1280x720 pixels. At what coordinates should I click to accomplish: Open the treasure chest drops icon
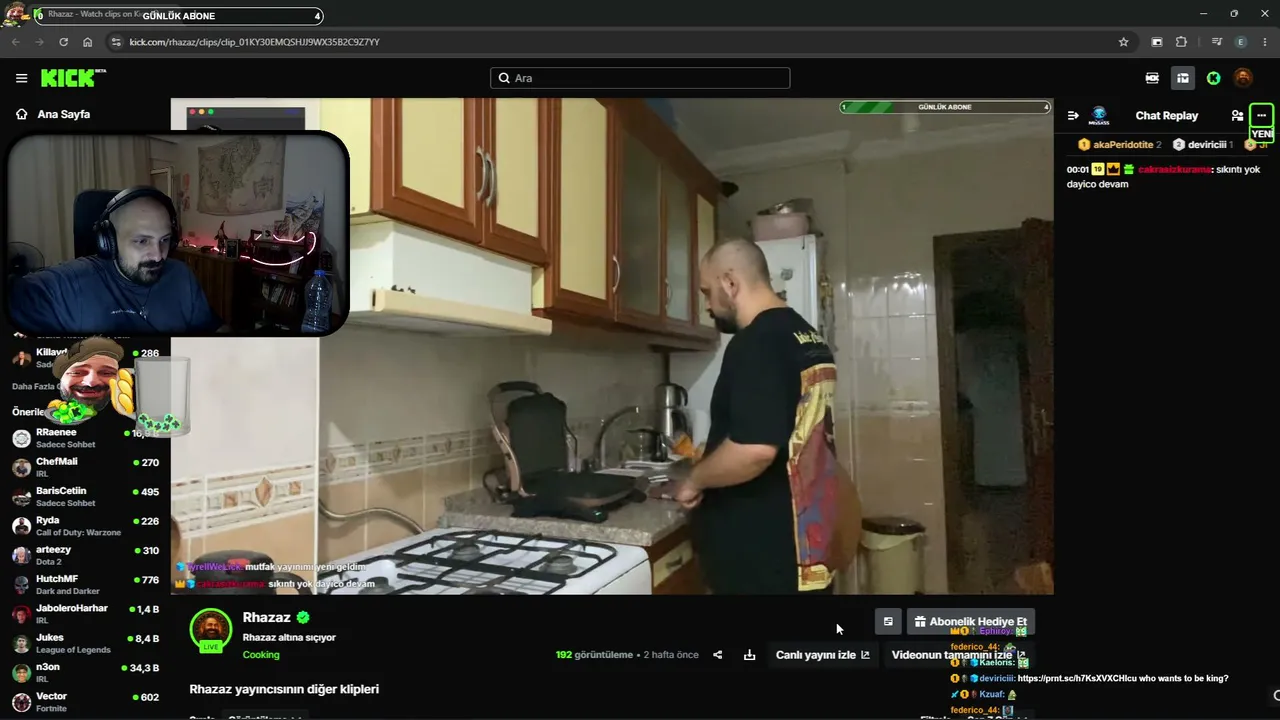1183,78
